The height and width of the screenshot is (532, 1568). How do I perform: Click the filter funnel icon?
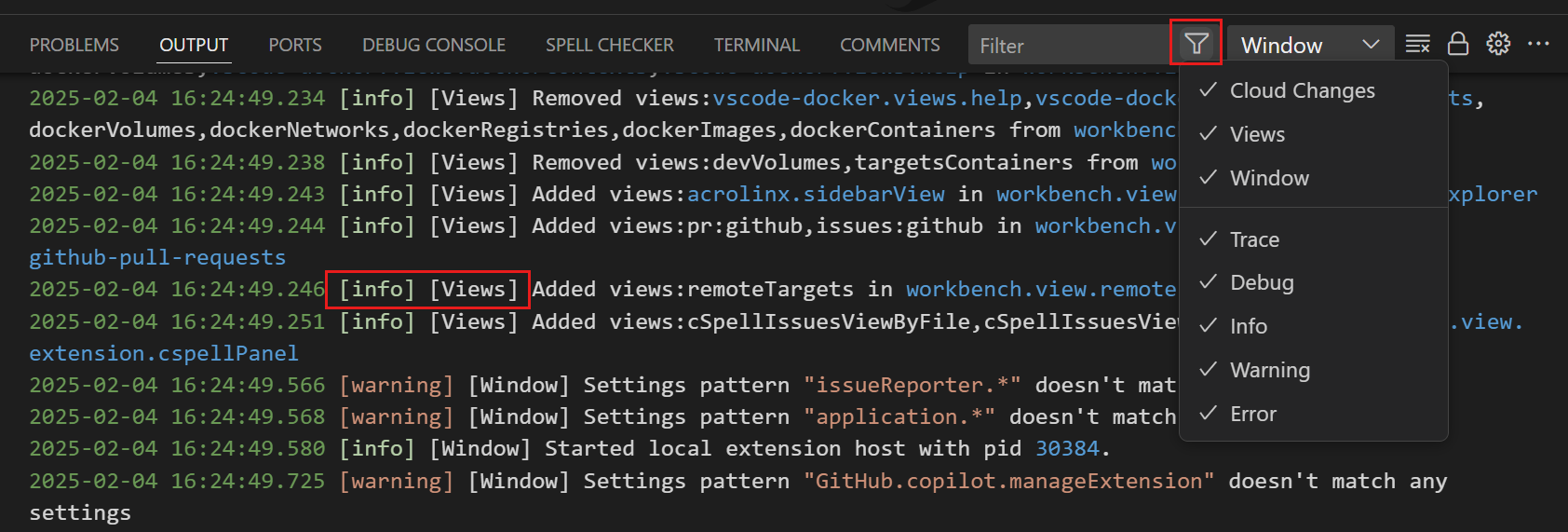pyautogui.click(x=1196, y=44)
